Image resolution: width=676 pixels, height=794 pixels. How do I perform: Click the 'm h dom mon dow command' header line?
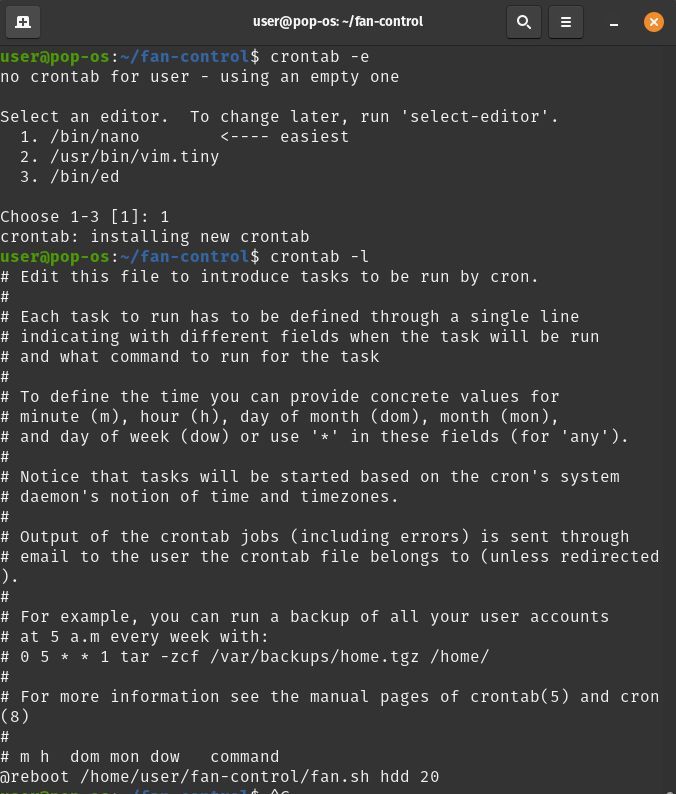pos(140,756)
